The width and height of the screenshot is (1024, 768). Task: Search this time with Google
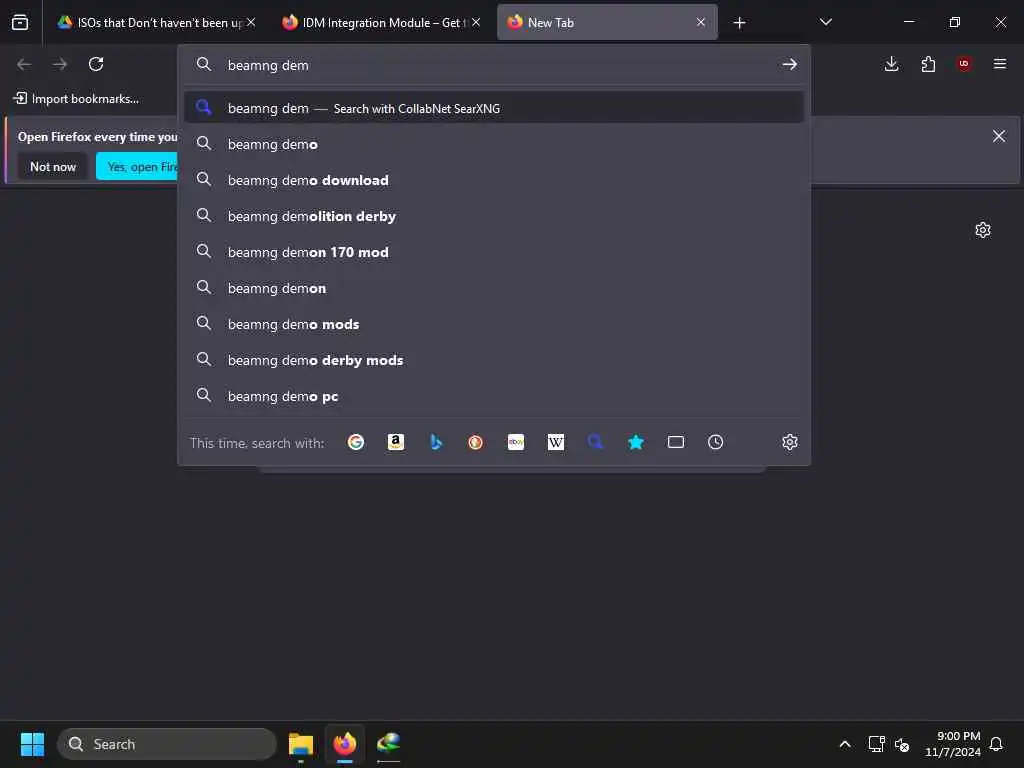tap(355, 442)
